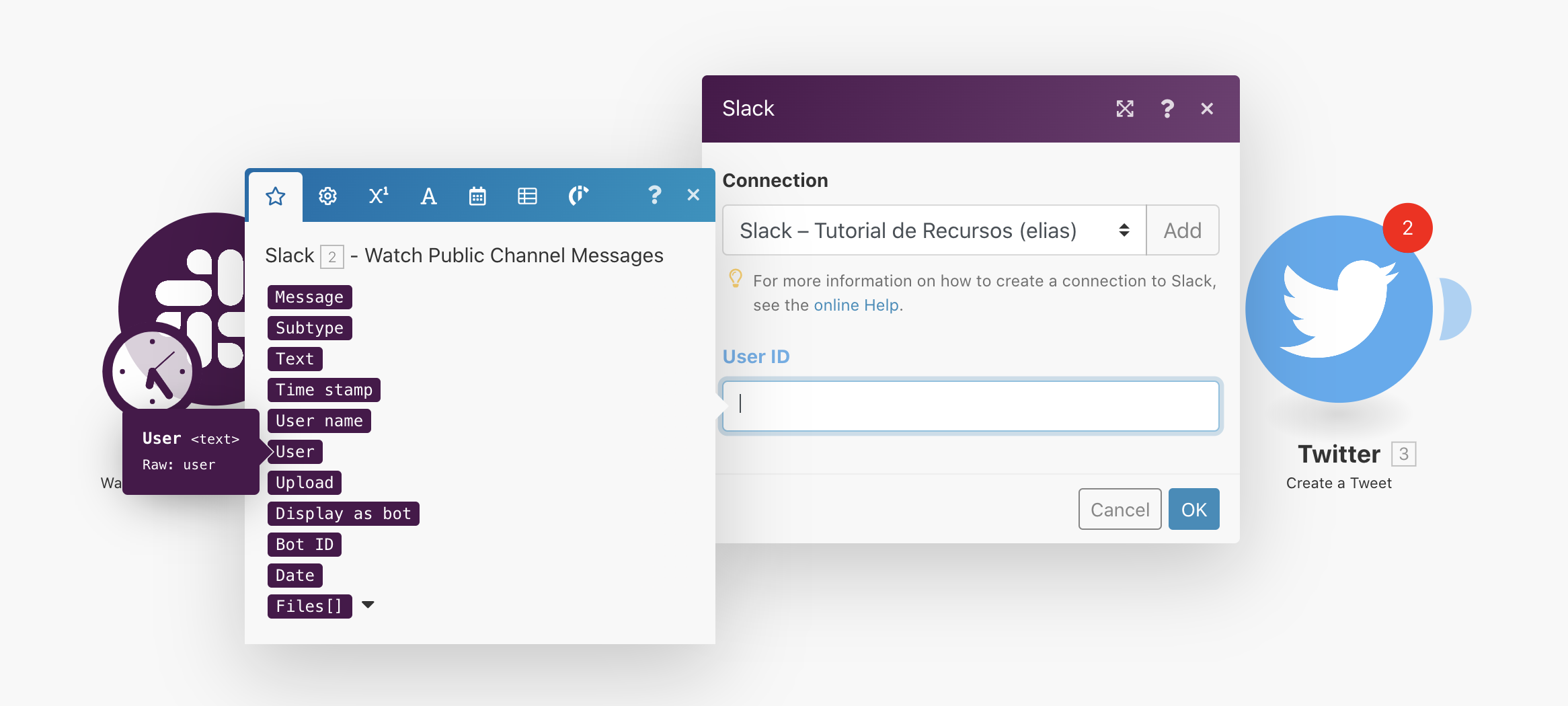This screenshot has width=1568, height=706.
Task: Open the starred favorites tab in mapping panel
Action: [x=276, y=196]
